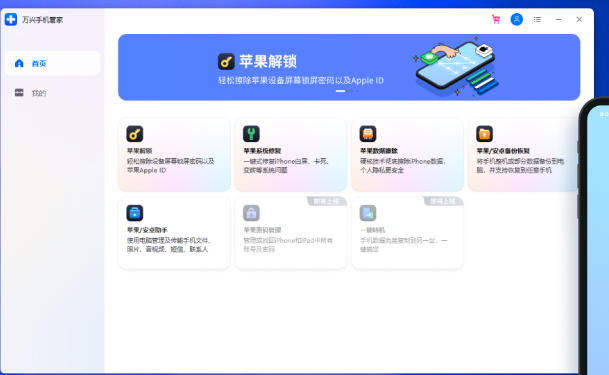
Task: Click the 苹果数据擦除 description about iPhone data
Action: pos(403,165)
